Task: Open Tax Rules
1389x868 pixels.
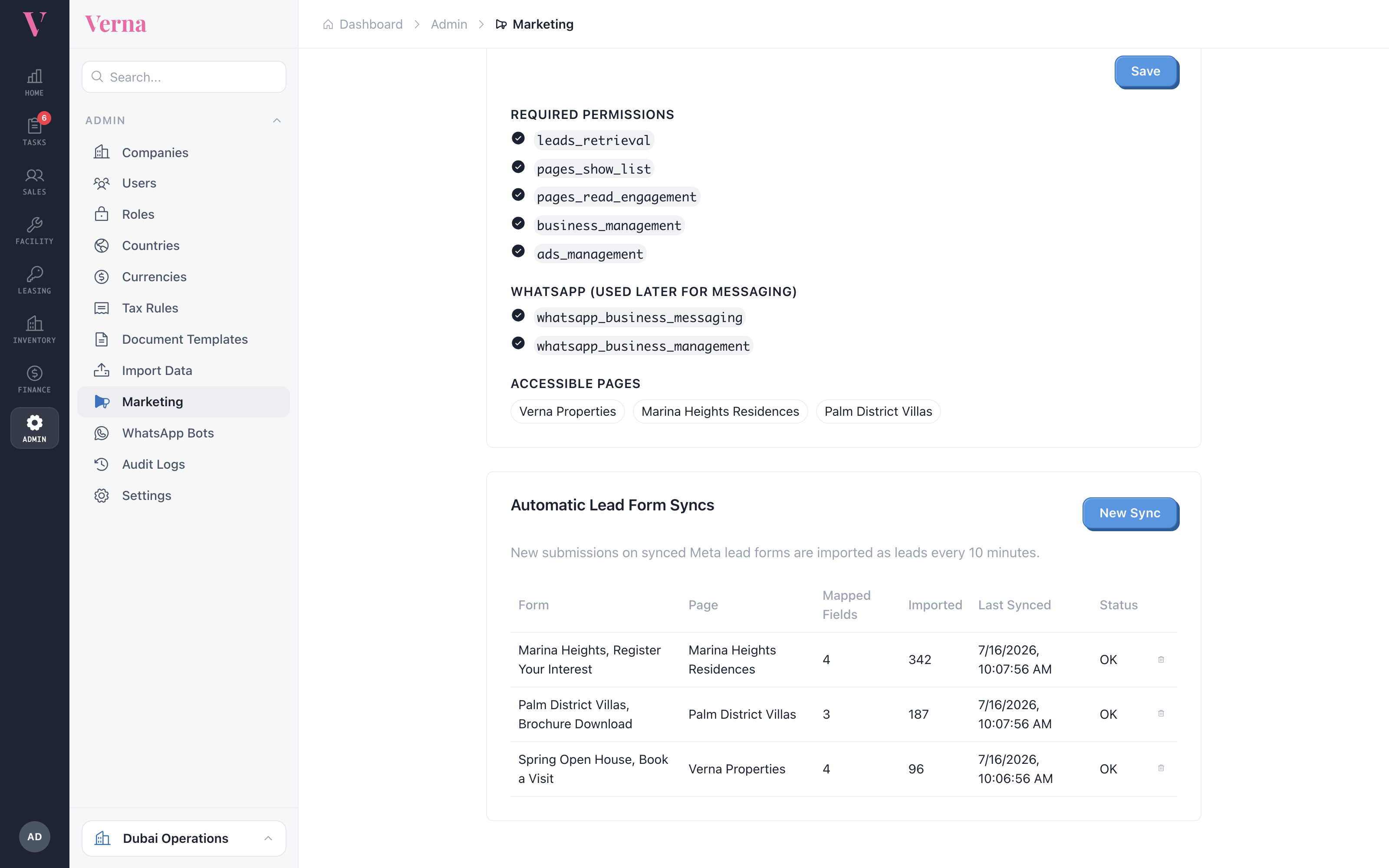Action: (x=184, y=308)
